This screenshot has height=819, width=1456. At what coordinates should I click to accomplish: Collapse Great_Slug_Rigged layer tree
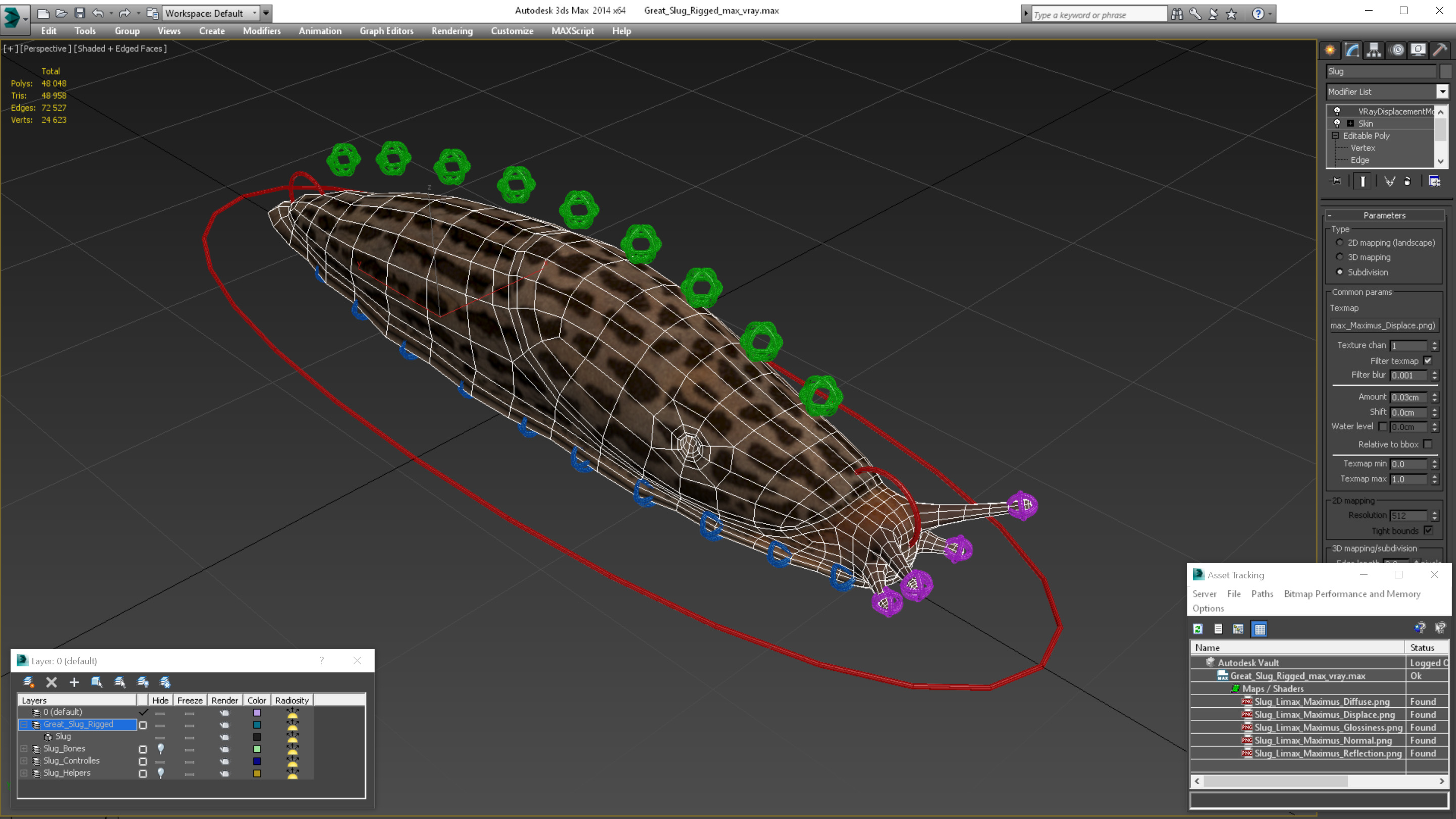tap(24, 724)
